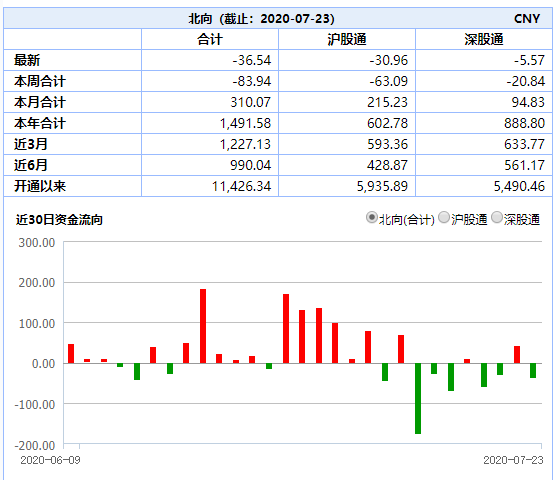Click the 300.00 y-axis label

[37, 243]
